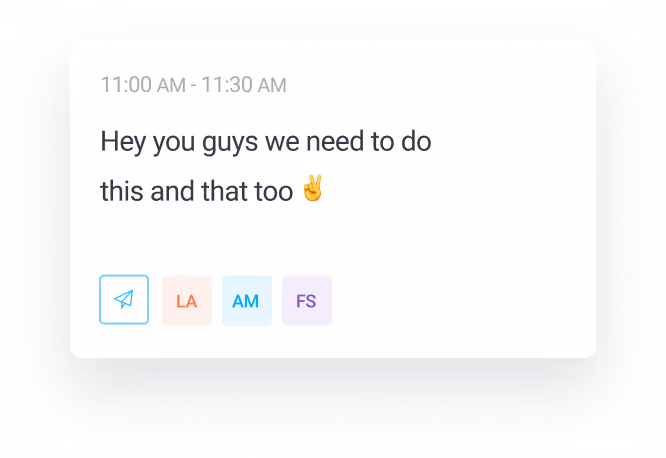Click the word "do" ending the first line
666x458 pixels.
click(x=416, y=141)
